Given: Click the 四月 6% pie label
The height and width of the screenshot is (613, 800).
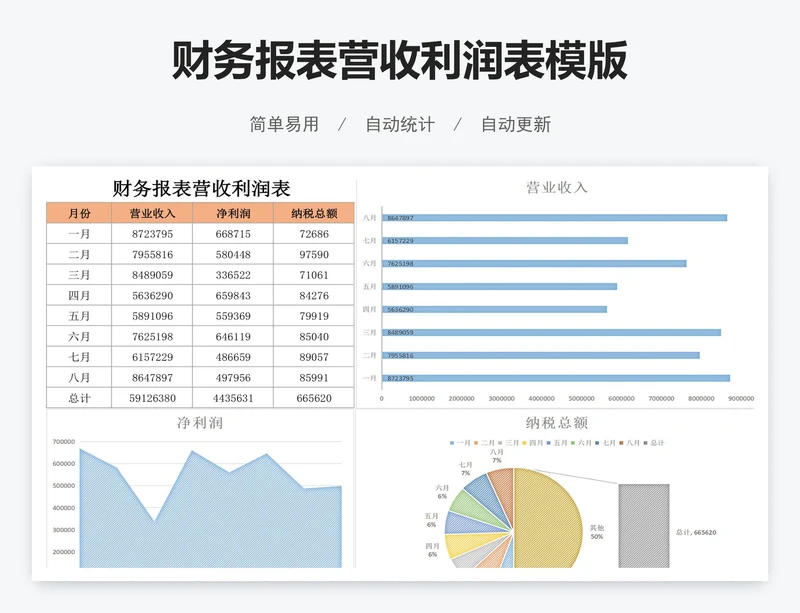Looking at the screenshot, I should [432, 550].
